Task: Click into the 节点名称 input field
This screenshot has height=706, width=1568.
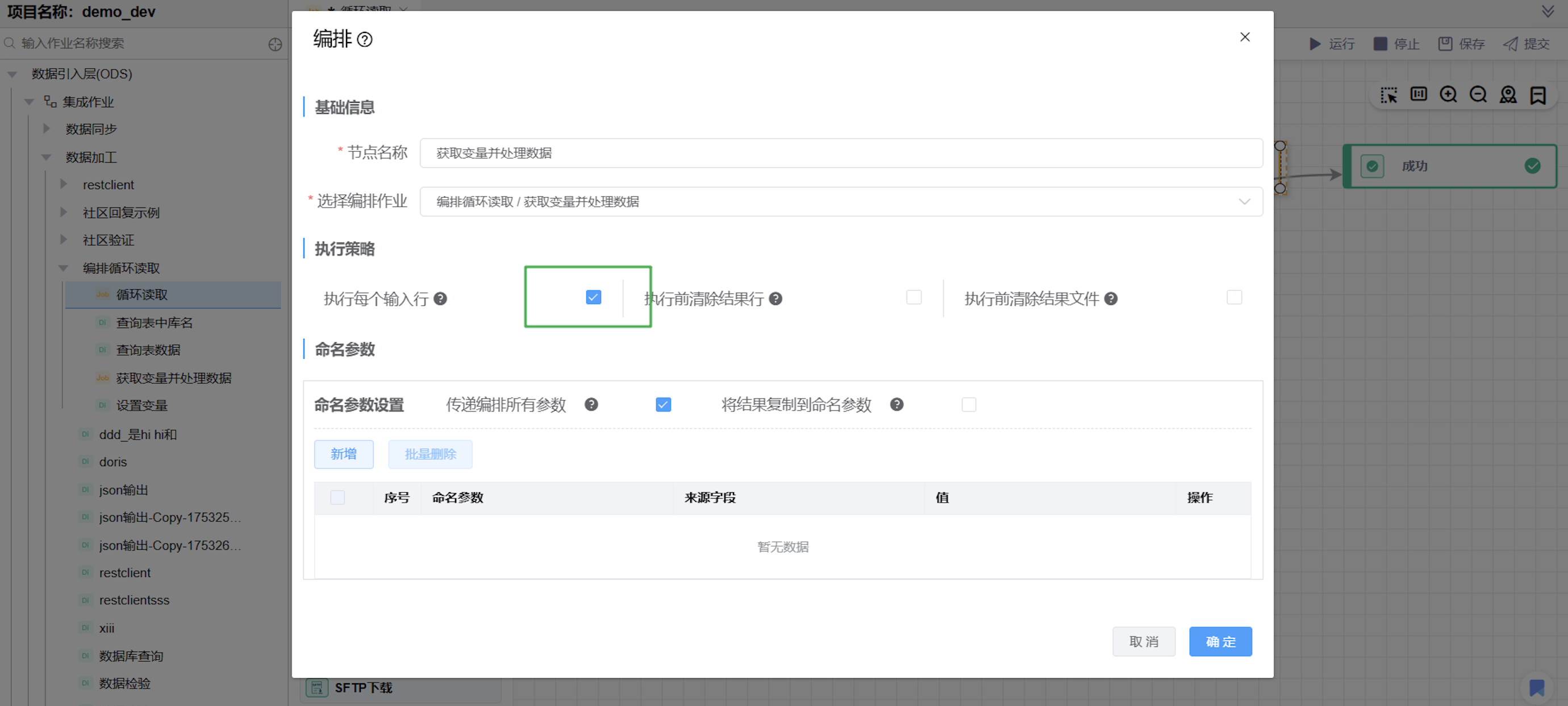Action: (x=841, y=153)
